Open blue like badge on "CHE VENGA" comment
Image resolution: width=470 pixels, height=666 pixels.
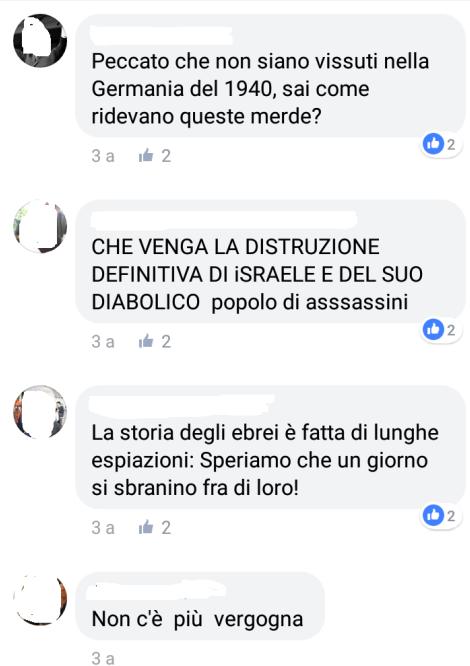pyautogui.click(x=439, y=330)
